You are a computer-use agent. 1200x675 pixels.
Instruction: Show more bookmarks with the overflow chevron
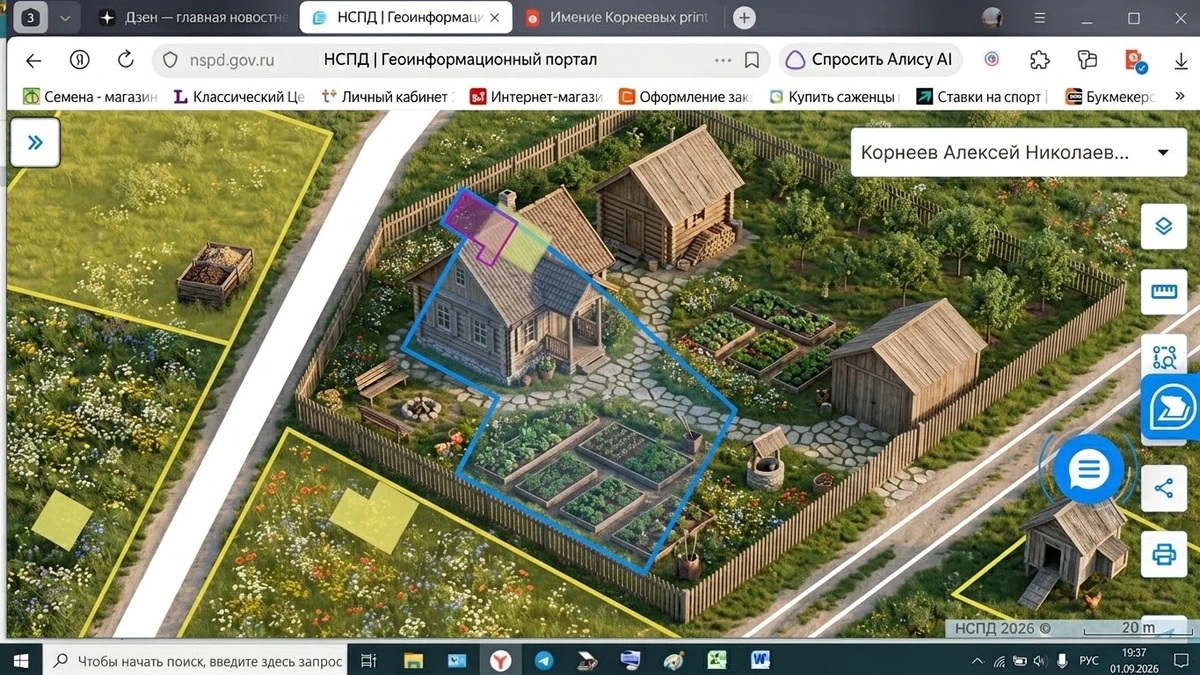1180,97
